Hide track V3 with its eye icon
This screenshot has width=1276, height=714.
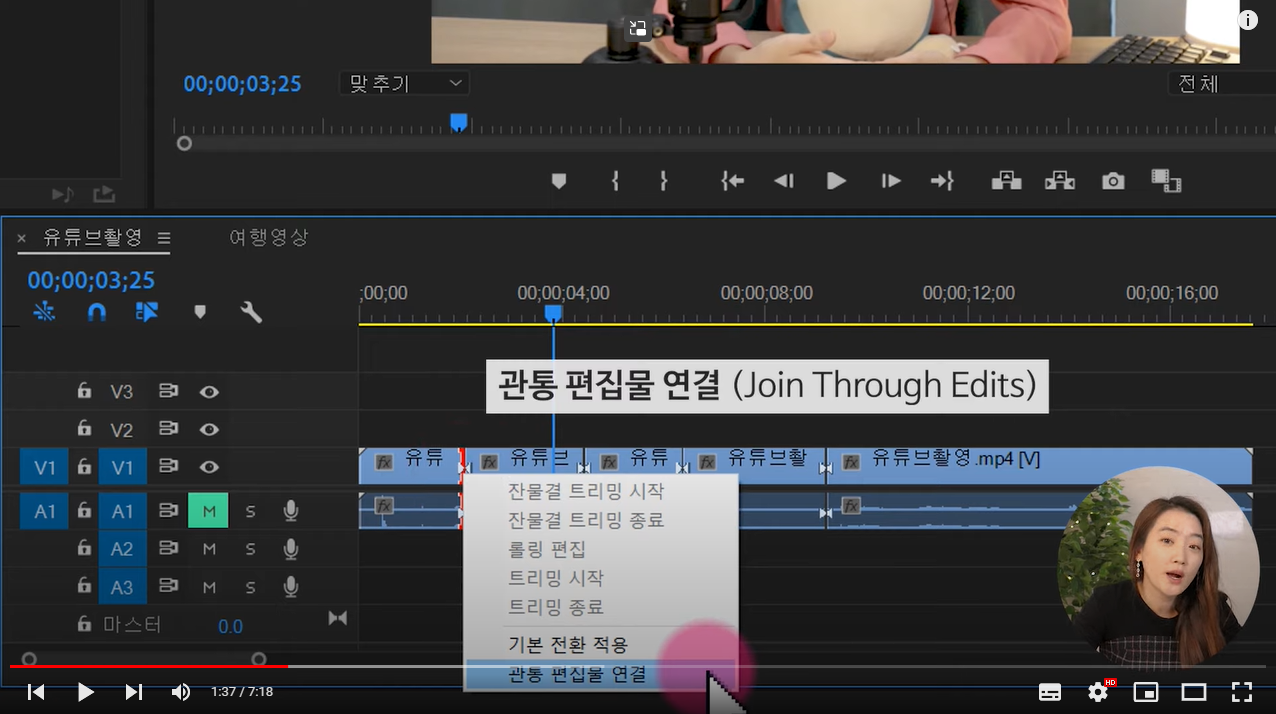(x=209, y=392)
